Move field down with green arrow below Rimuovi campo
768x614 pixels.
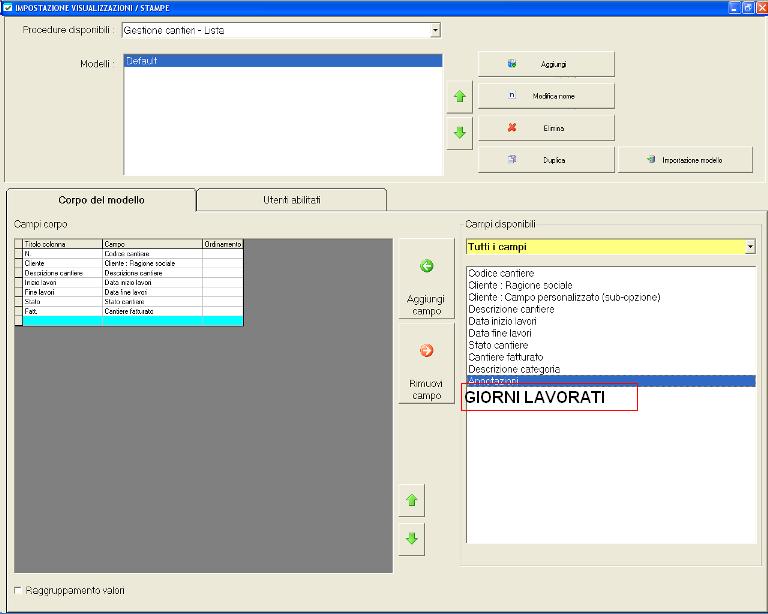(x=411, y=539)
